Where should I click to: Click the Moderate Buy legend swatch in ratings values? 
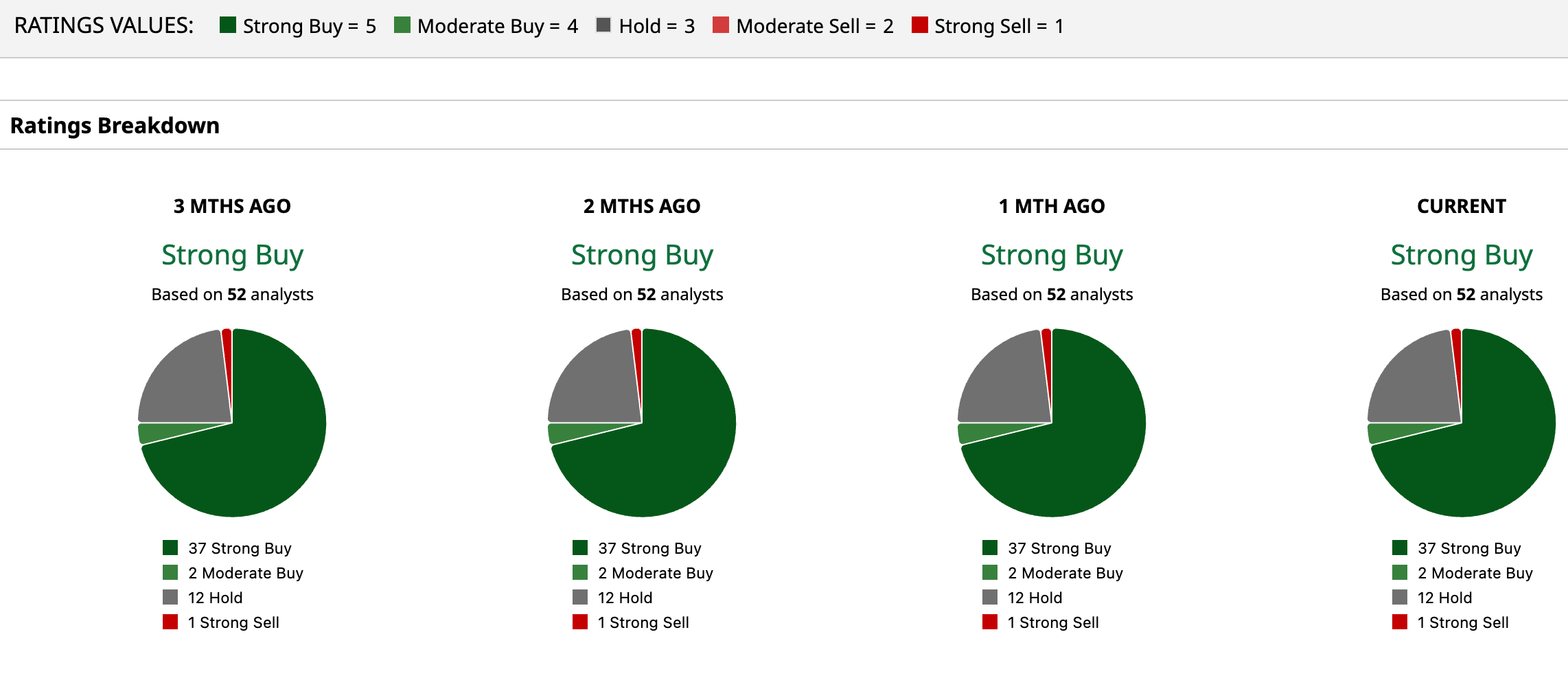coord(402,25)
